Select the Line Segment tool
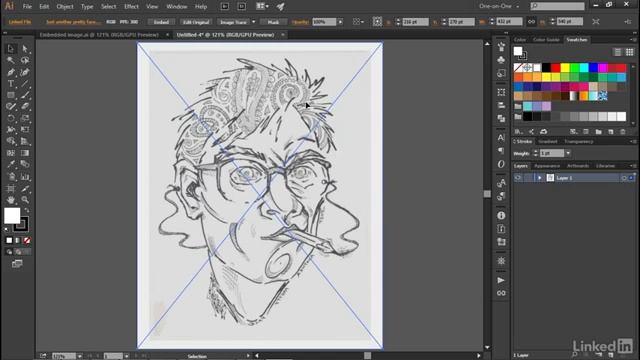 click(x=25, y=84)
